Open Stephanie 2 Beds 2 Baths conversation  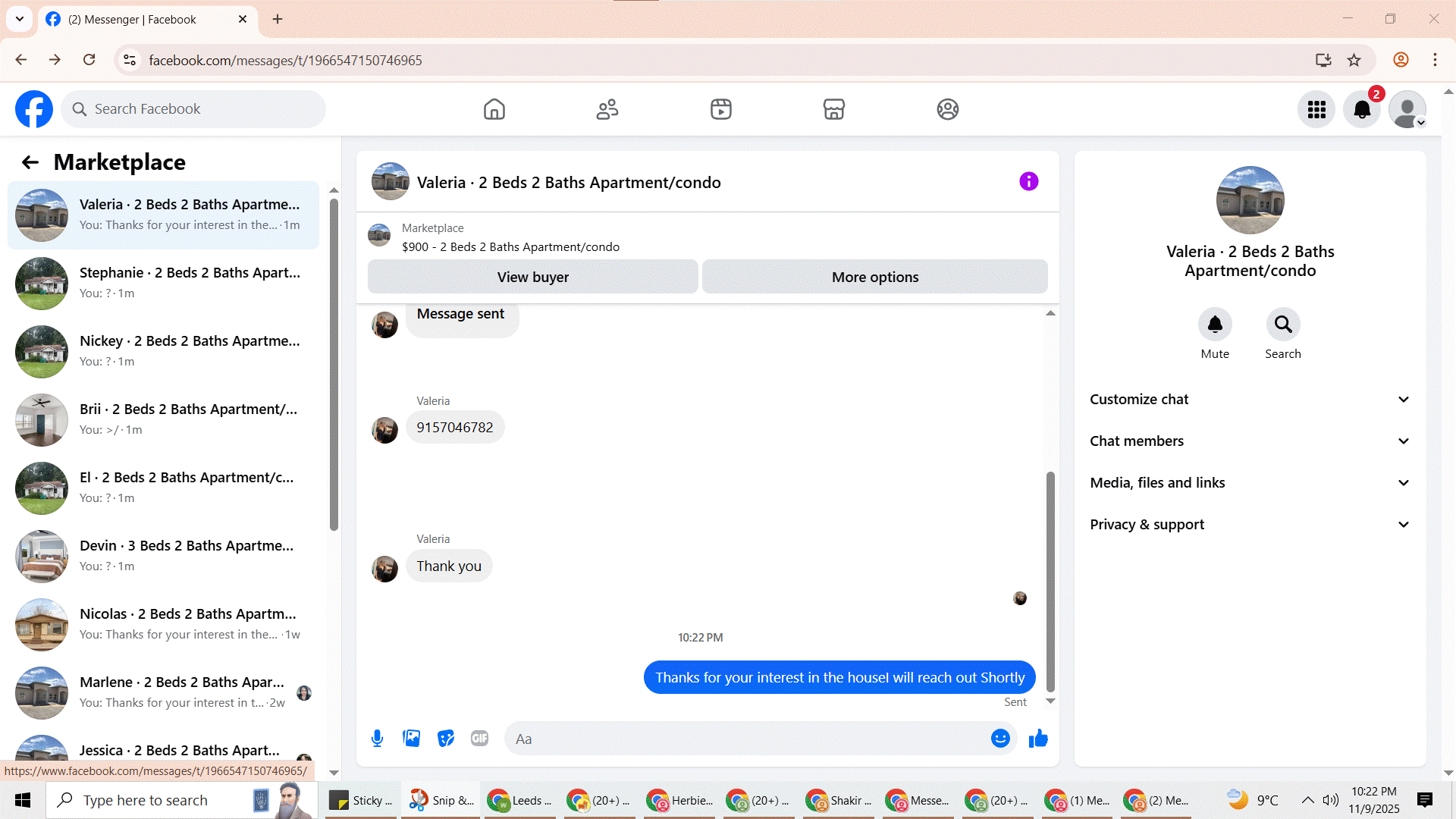point(163,284)
